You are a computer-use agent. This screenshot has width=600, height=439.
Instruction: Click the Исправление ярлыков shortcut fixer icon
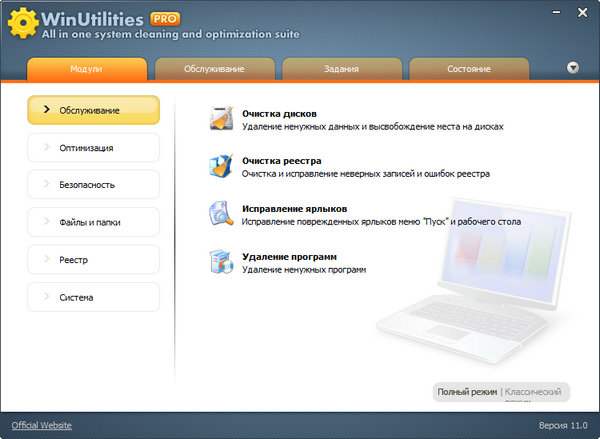(x=221, y=214)
